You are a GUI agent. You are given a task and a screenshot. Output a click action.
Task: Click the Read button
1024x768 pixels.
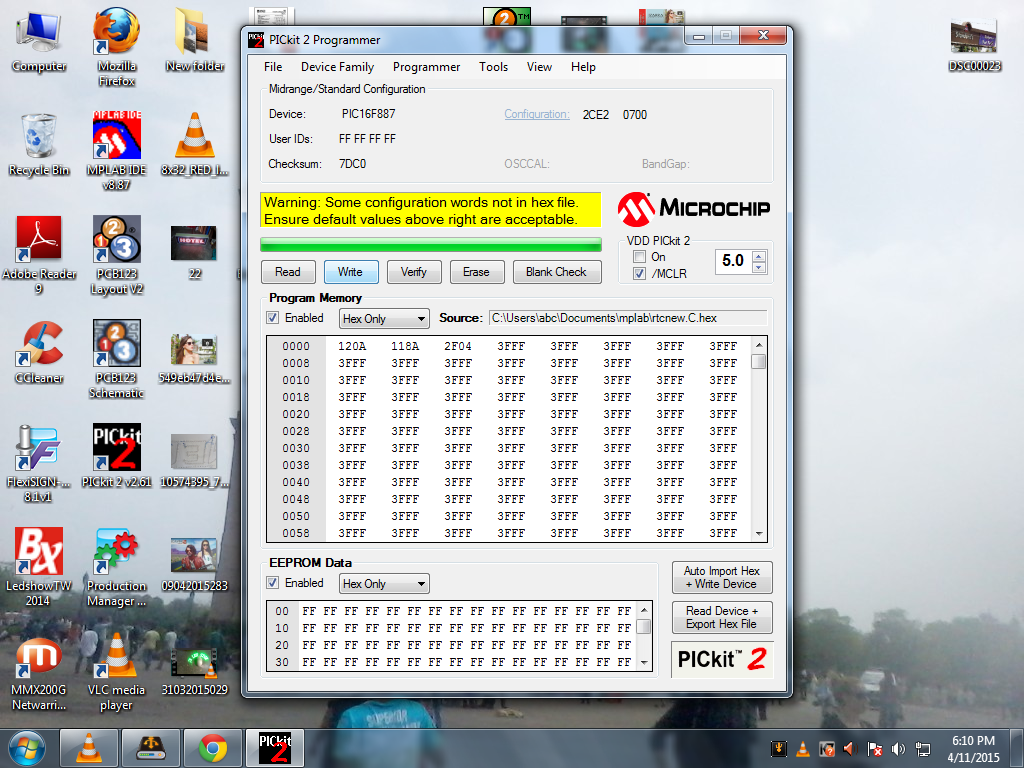[288, 272]
